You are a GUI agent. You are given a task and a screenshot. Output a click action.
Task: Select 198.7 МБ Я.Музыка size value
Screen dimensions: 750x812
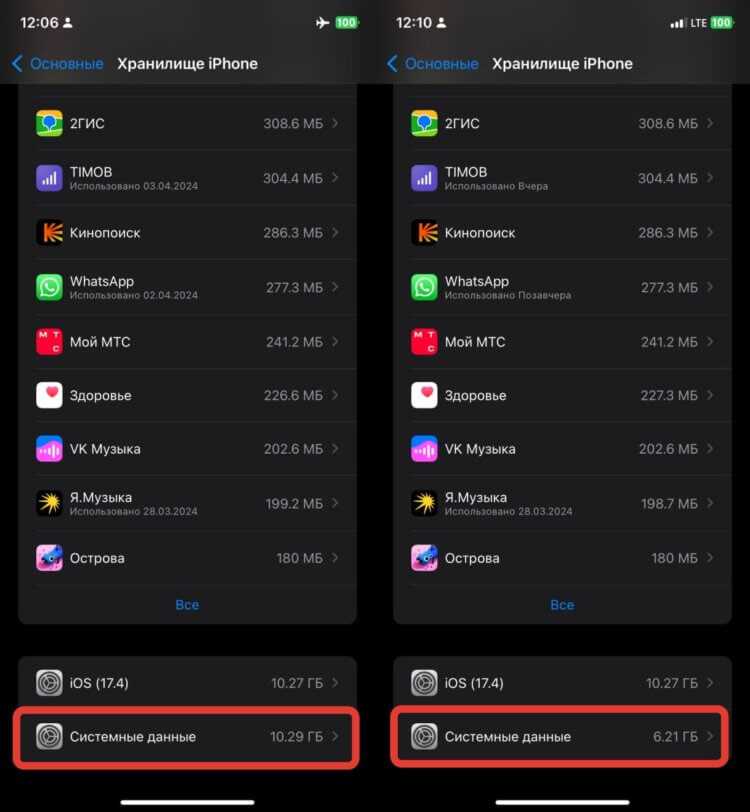pyautogui.click(x=669, y=503)
